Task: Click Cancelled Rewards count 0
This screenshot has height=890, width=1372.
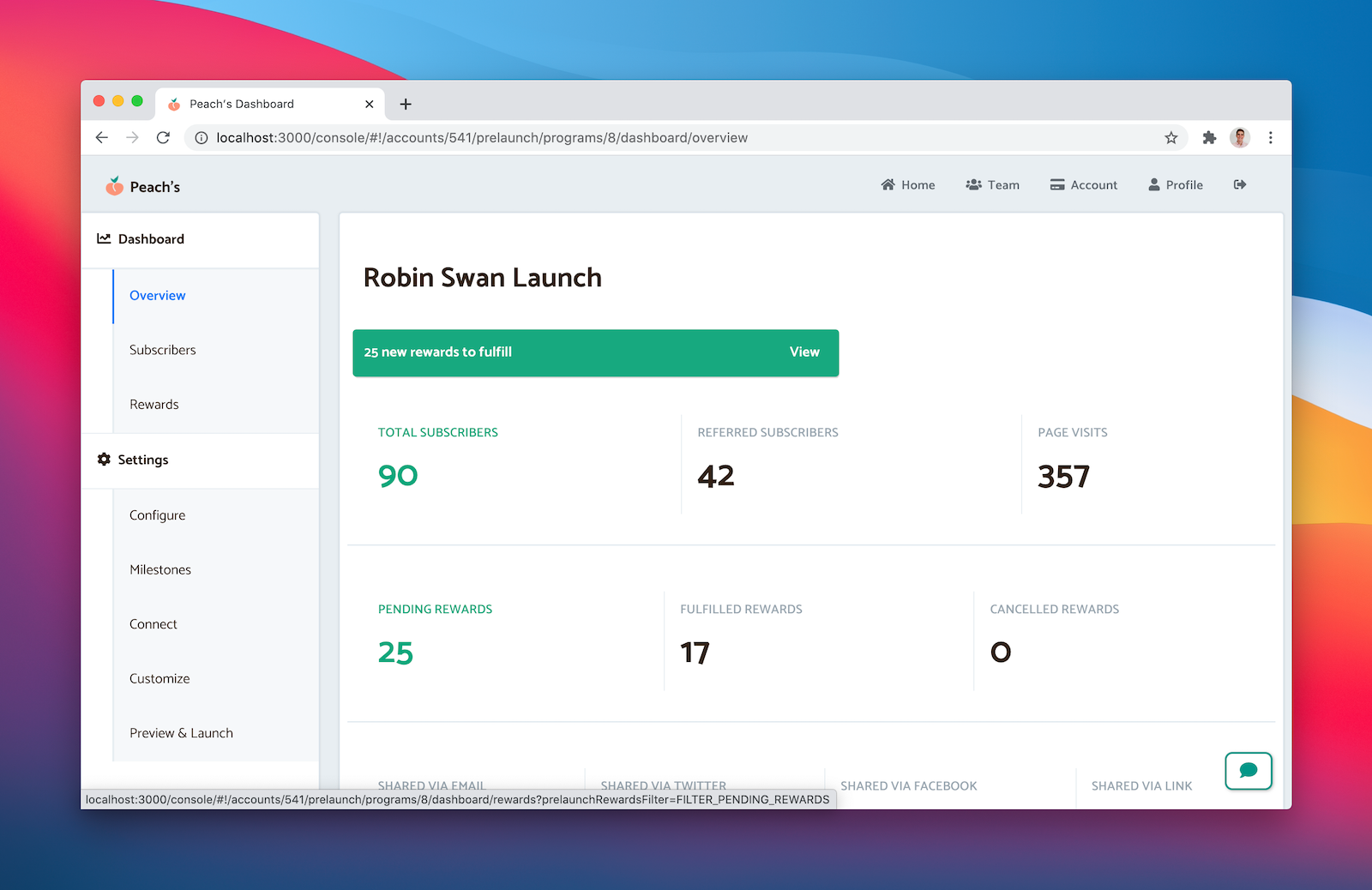Action: 1001,652
